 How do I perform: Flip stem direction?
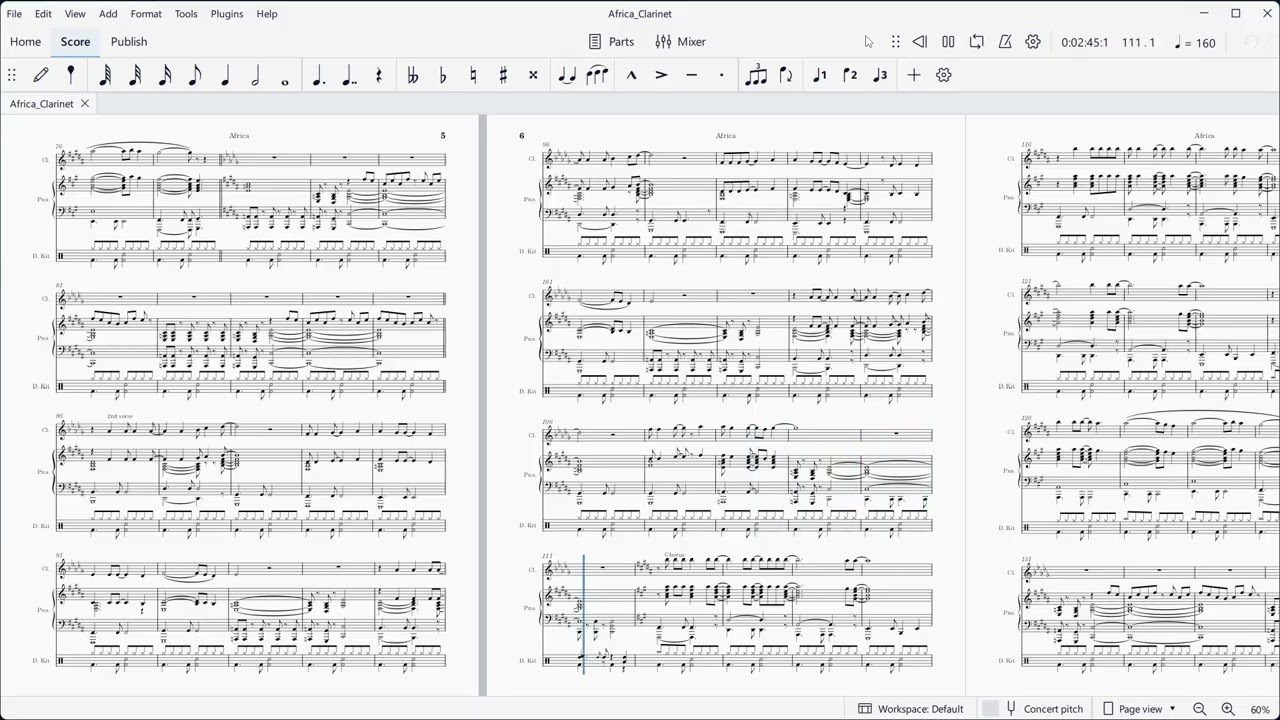point(786,75)
